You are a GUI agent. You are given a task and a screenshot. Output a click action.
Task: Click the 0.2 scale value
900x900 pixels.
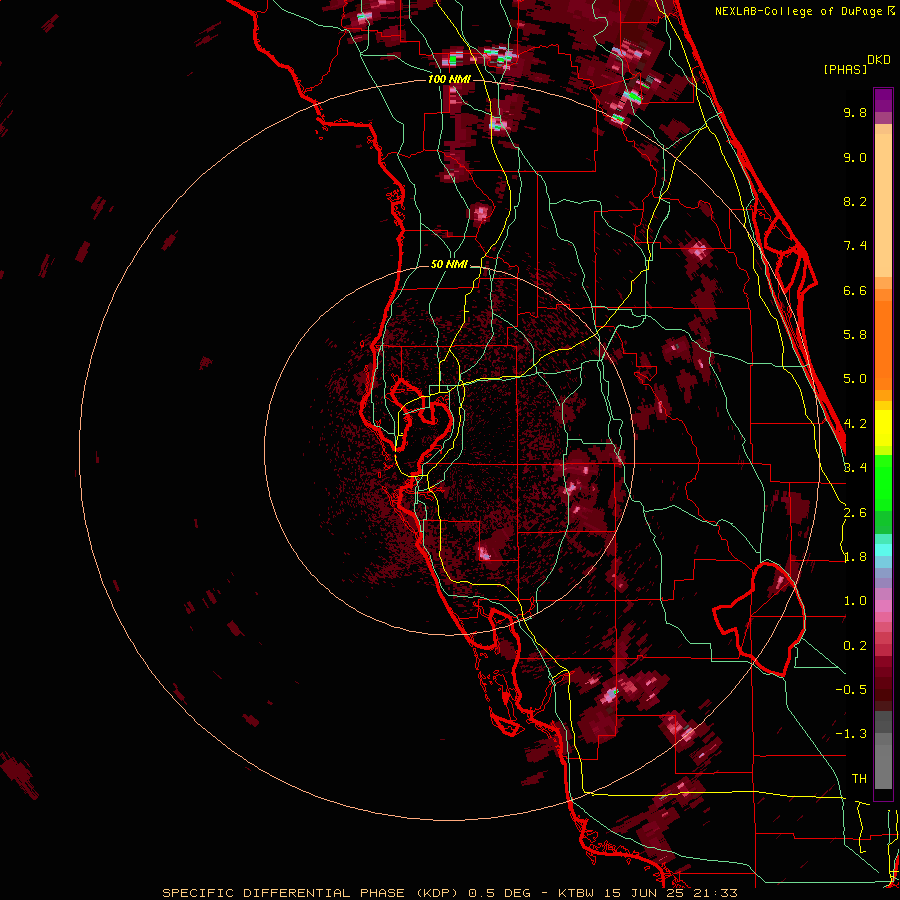click(x=855, y=646)
